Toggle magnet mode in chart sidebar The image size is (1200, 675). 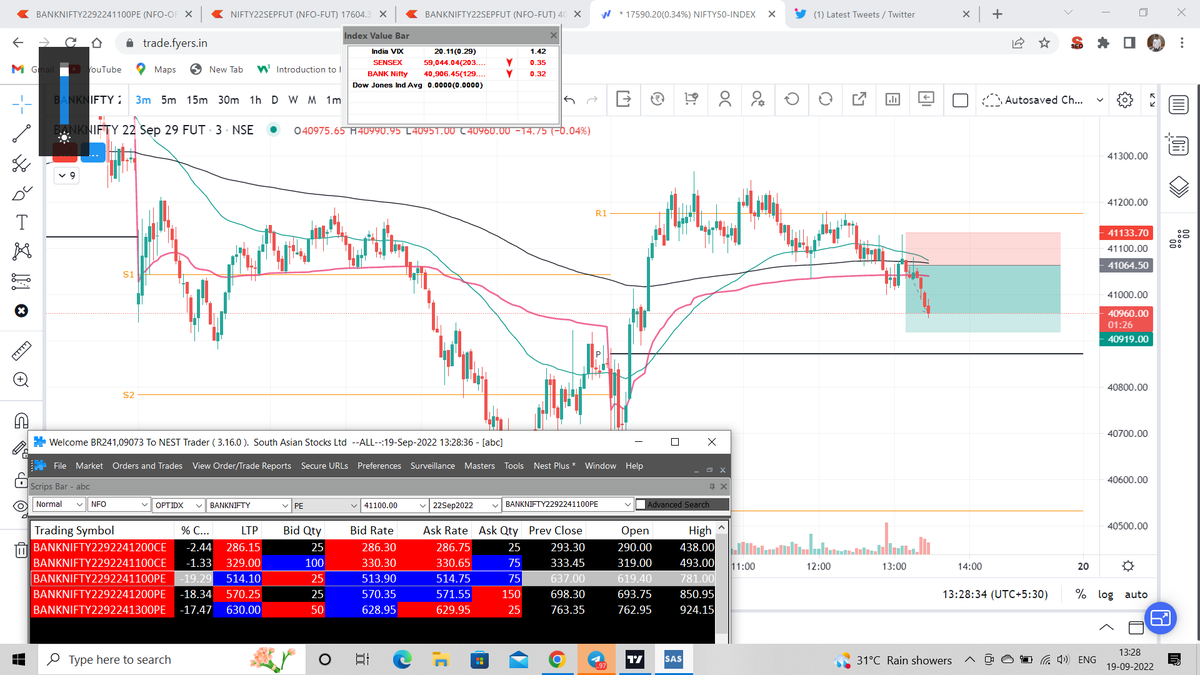tap(22, 419)
